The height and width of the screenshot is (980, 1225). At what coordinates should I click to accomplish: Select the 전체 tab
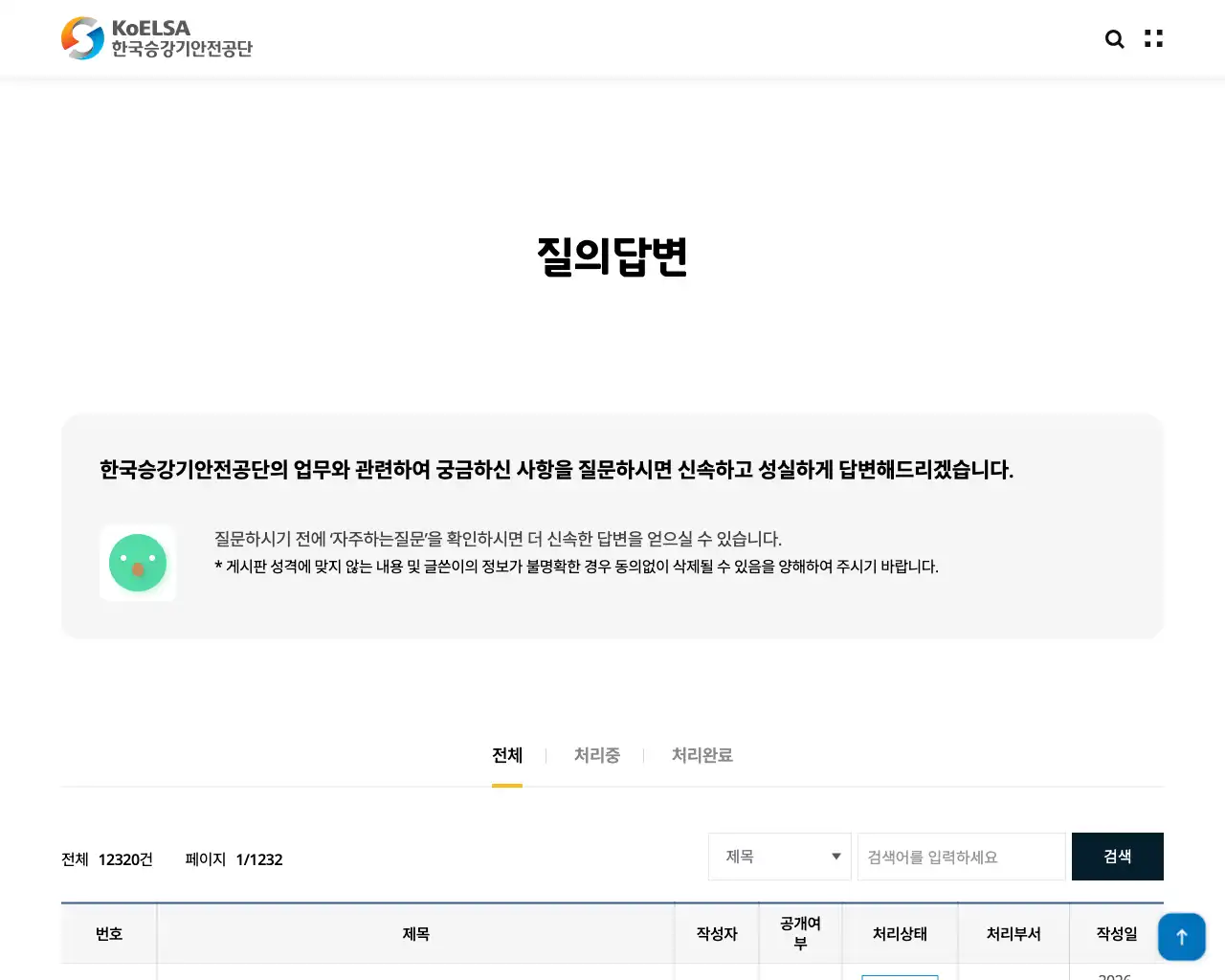coord(506,755)
